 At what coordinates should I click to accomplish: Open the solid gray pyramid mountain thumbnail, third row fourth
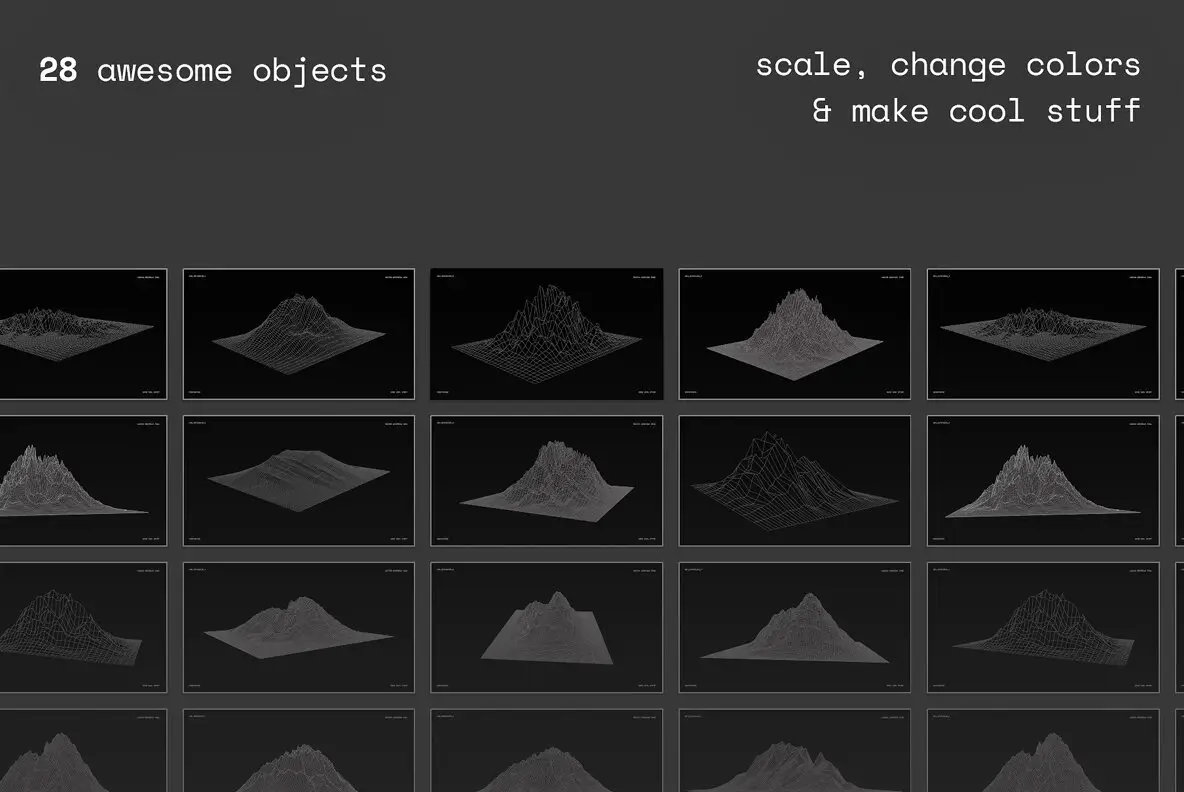[x=794, y=627]
